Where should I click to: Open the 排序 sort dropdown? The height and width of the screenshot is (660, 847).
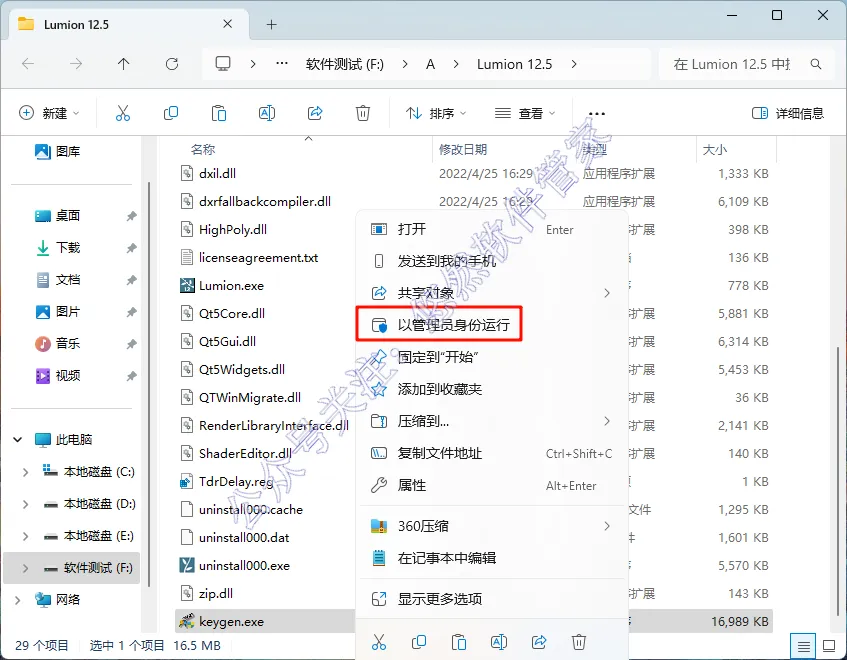436,113
